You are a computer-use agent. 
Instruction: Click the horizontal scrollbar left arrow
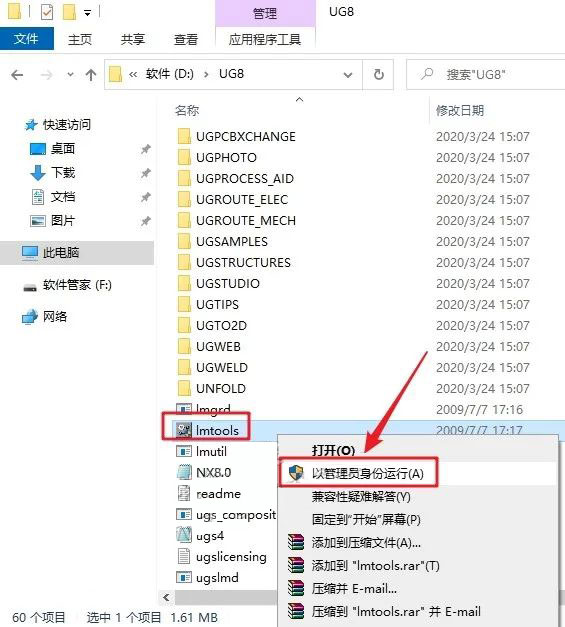(166, 597)
